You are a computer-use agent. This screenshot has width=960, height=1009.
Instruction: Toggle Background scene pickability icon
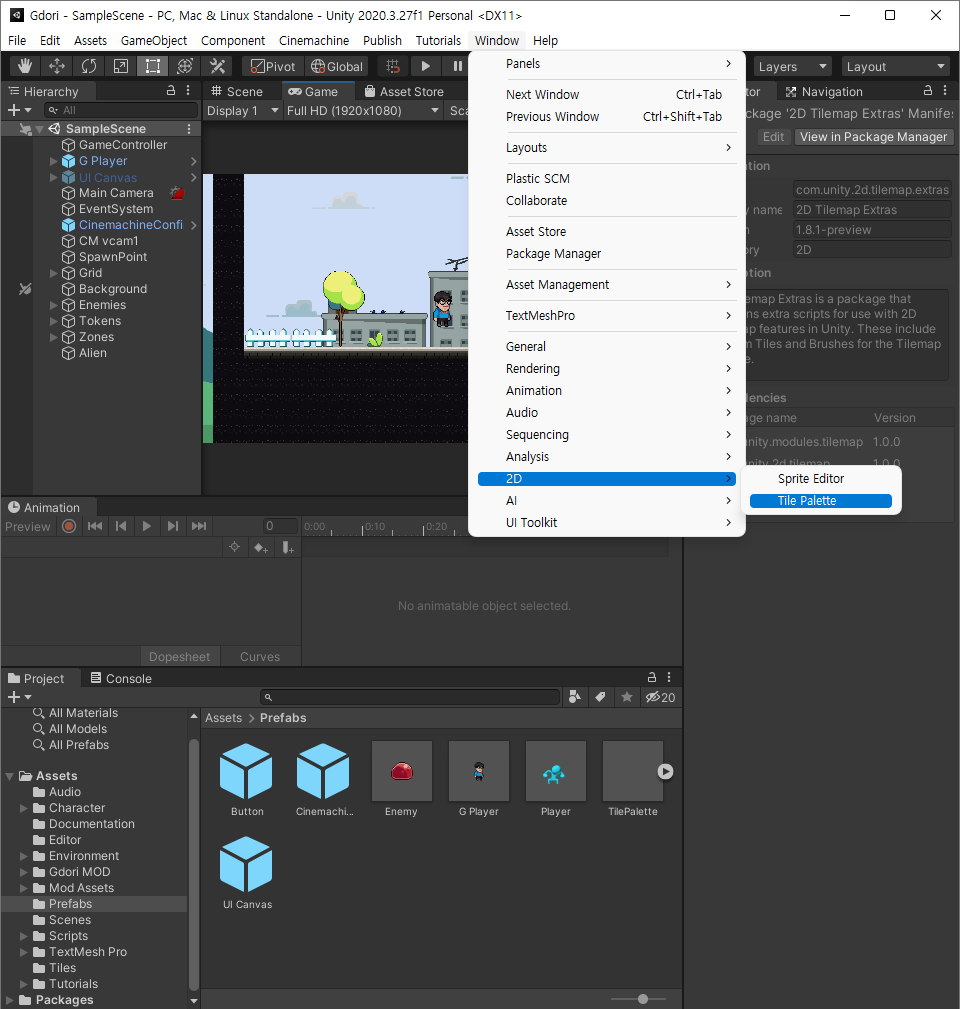[x=25, y=289]
